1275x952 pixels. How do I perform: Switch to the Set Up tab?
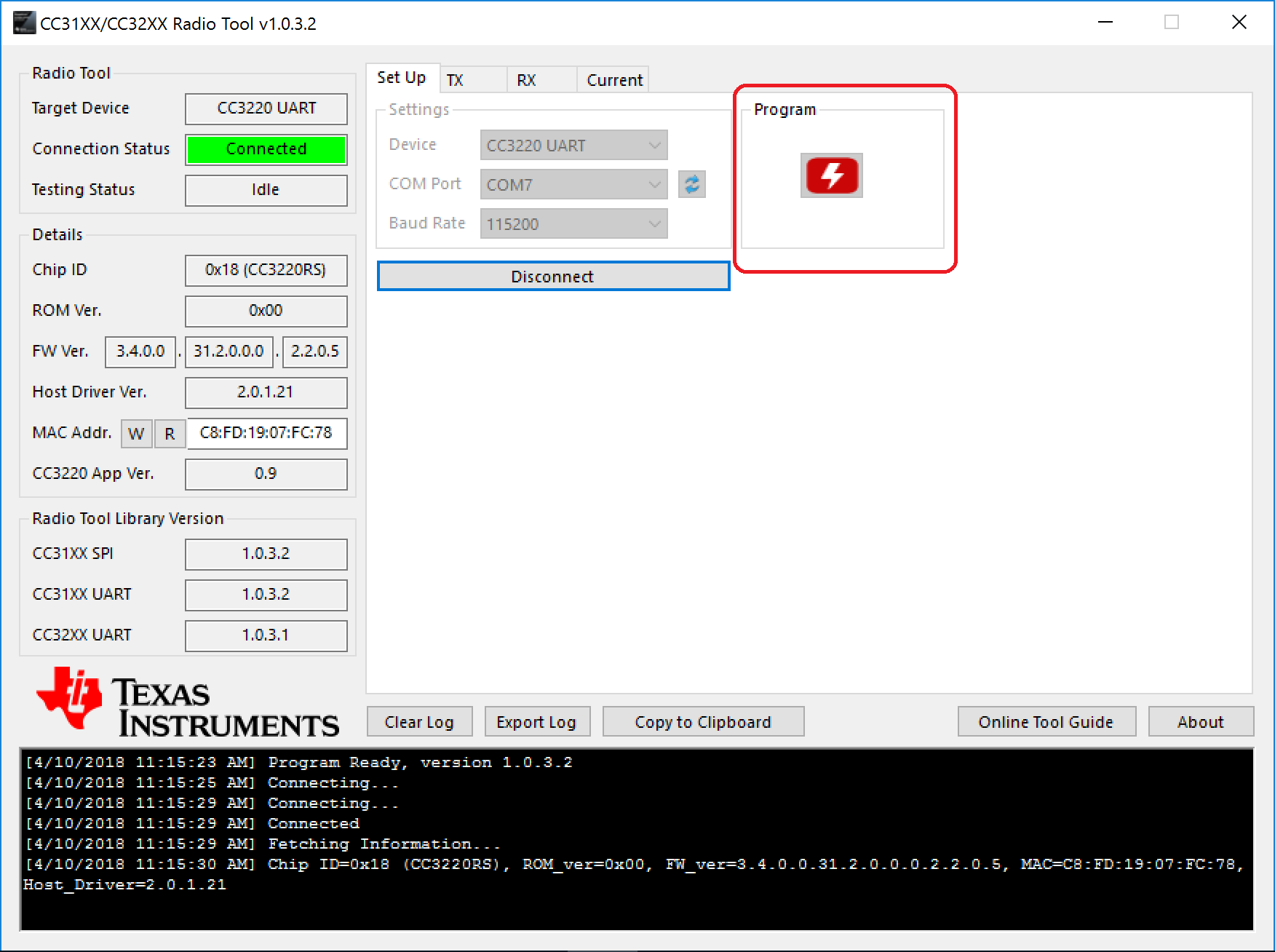(402, 78)
